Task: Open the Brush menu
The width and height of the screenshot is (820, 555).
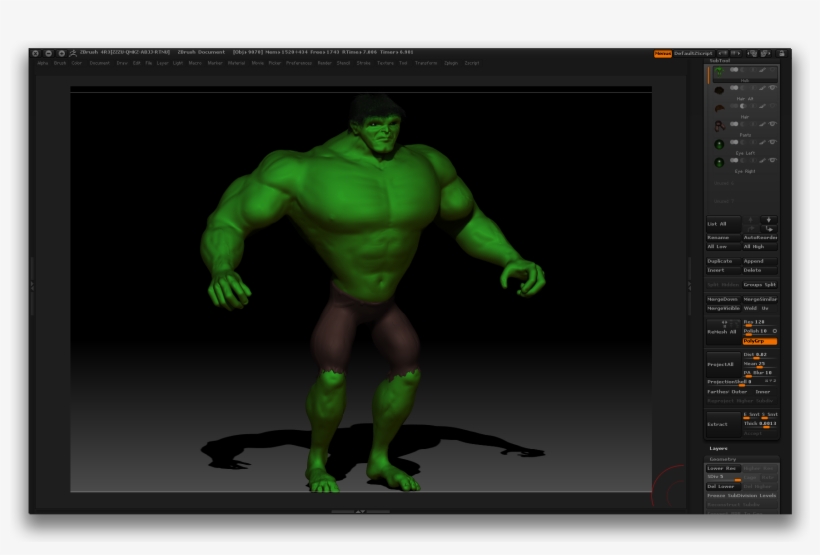Action: point(60,63)
